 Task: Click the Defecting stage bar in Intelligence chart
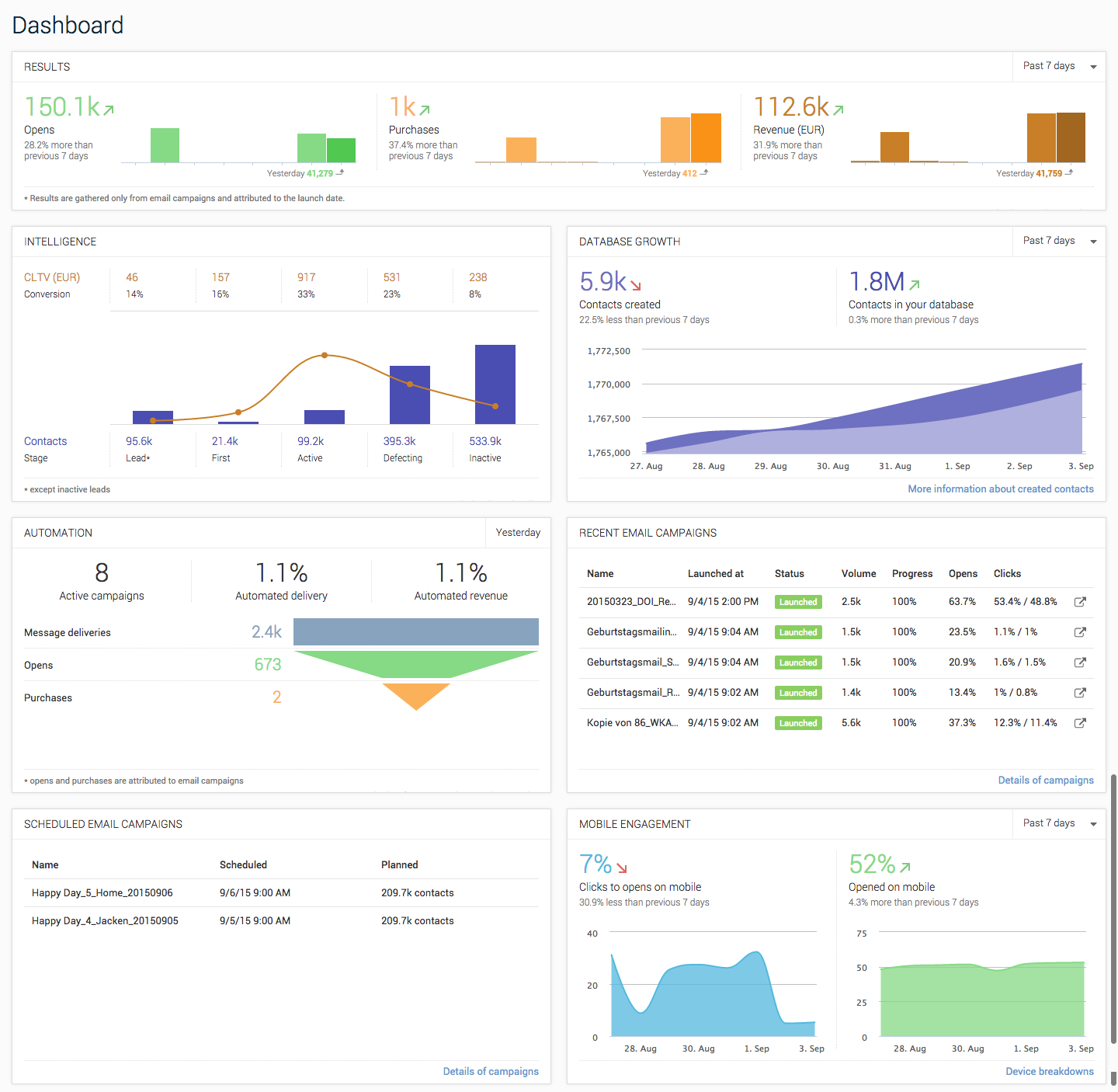[x=410, y=395]
